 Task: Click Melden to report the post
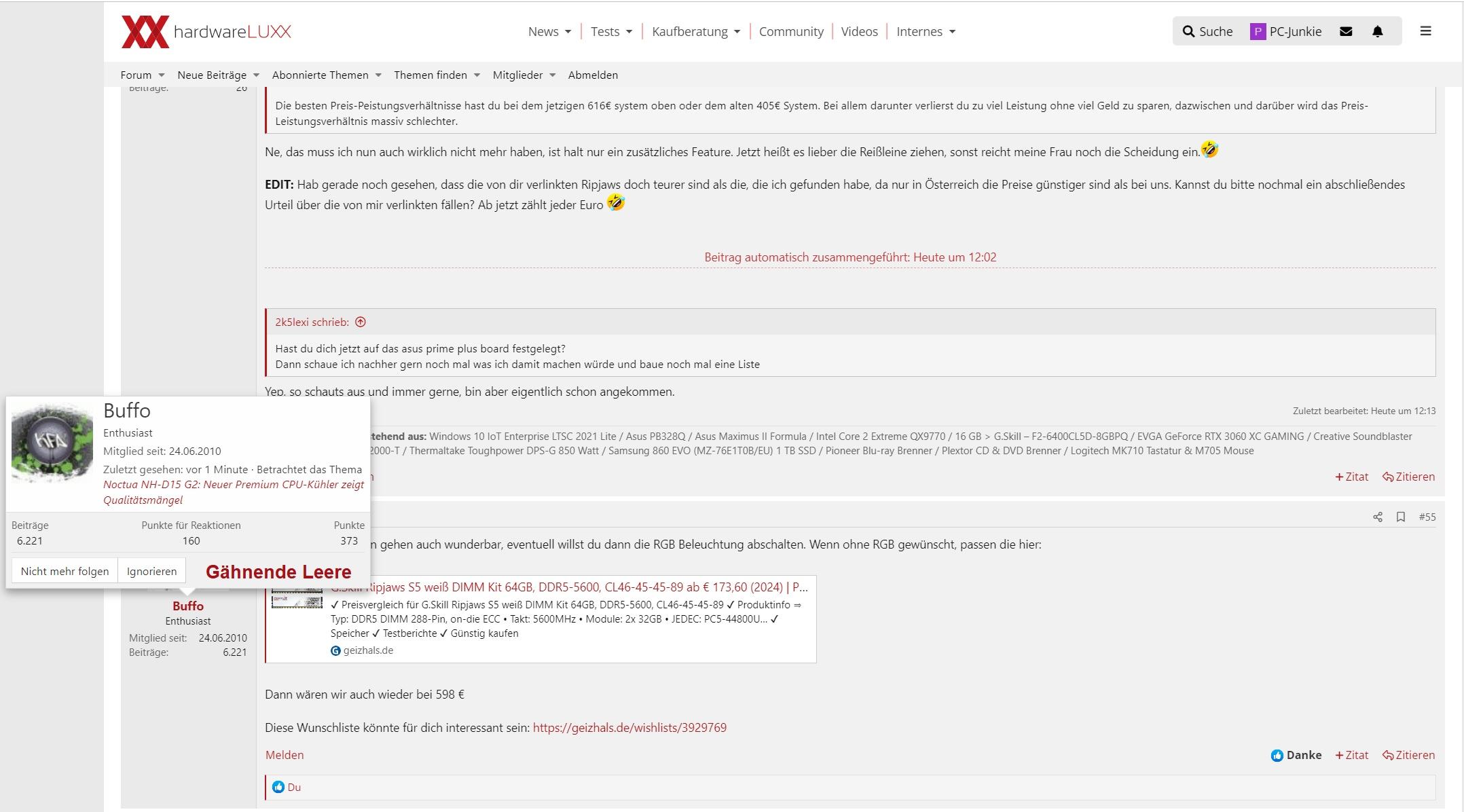(x=285, y=755)
